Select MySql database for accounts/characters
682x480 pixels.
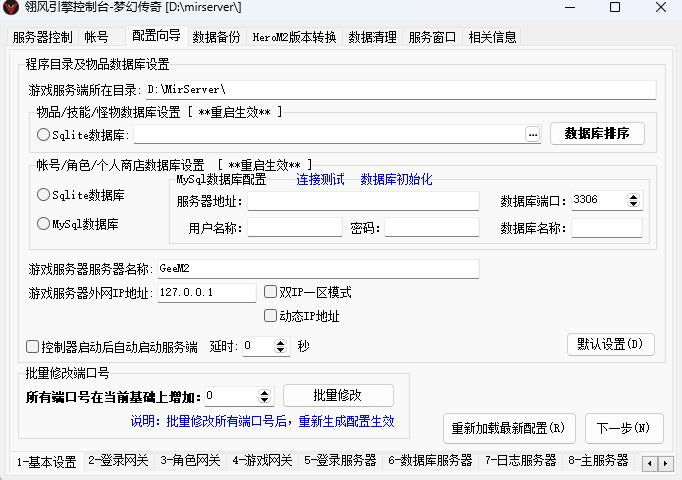43,224
